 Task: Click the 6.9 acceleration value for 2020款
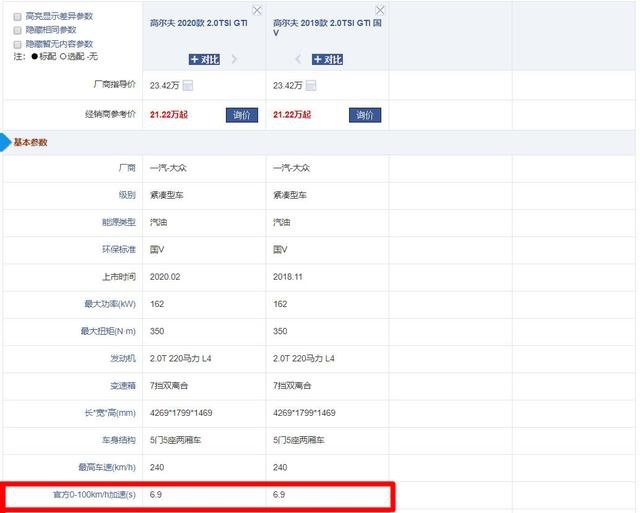(x=156, y=495)
